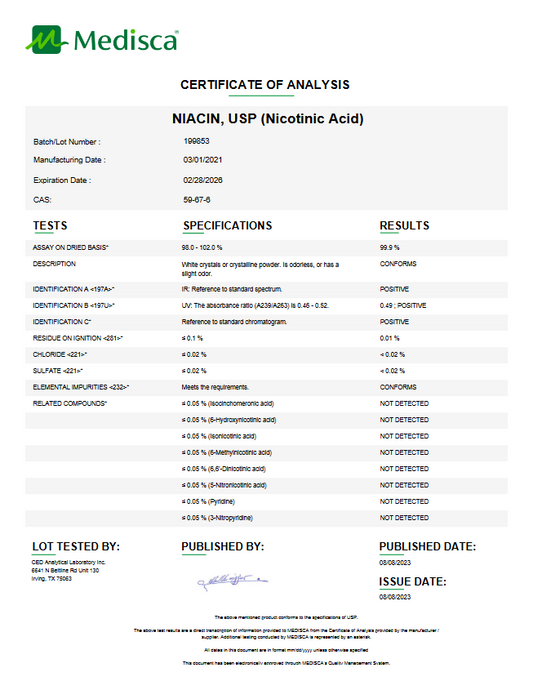Click the Manufacturing Date label
The height and width of the screenshot is (690, 533).
coord(70,160)
